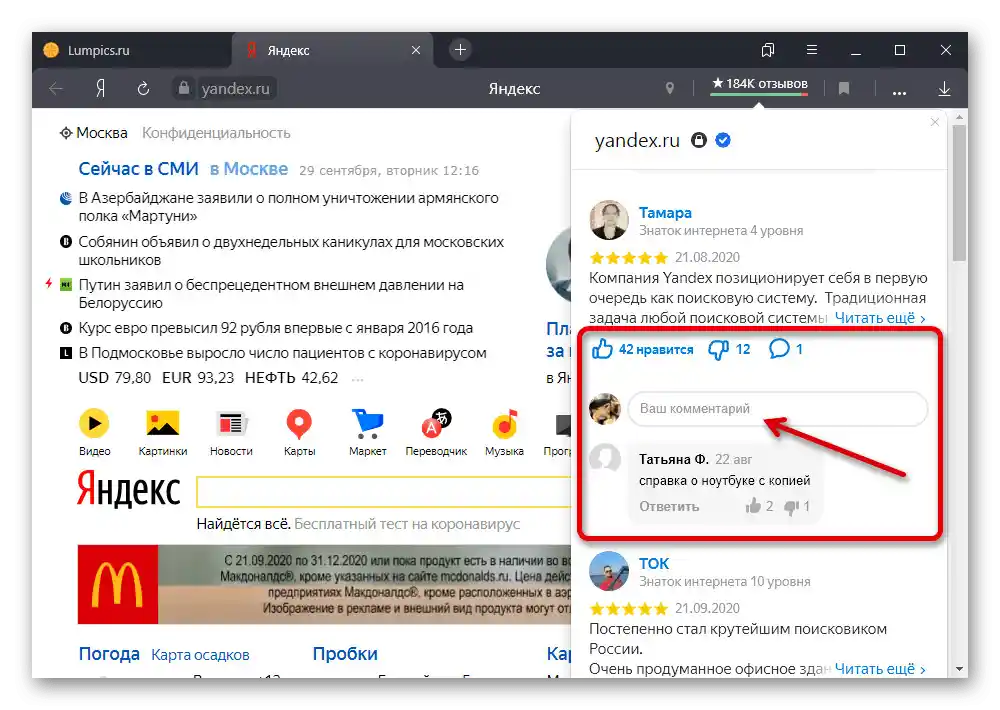The height and width of the screenshot is (710, 1000).
Task: Open the Азербайджан news headline
Action: point(288,207)
